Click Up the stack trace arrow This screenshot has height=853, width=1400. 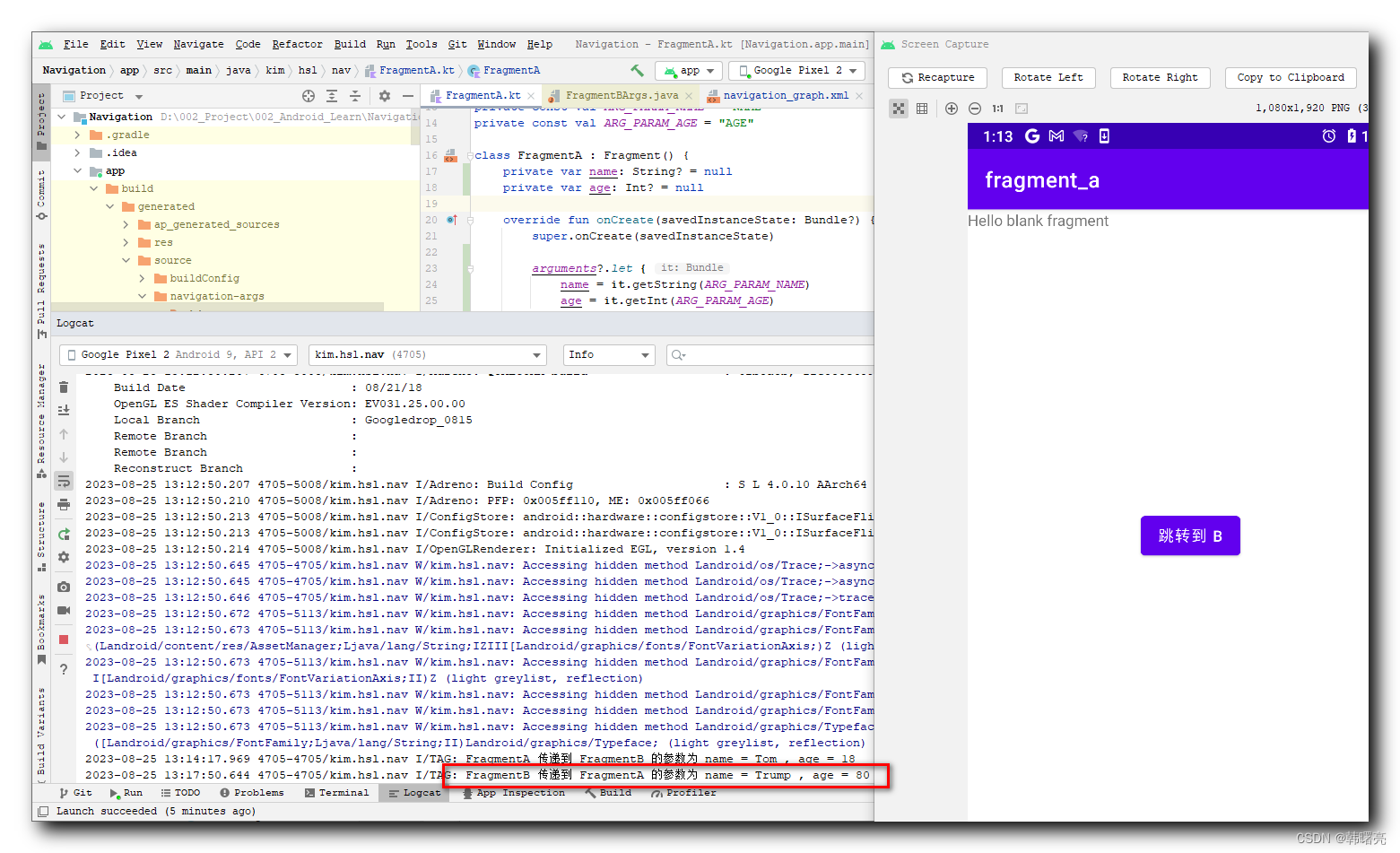click(64, 434)
